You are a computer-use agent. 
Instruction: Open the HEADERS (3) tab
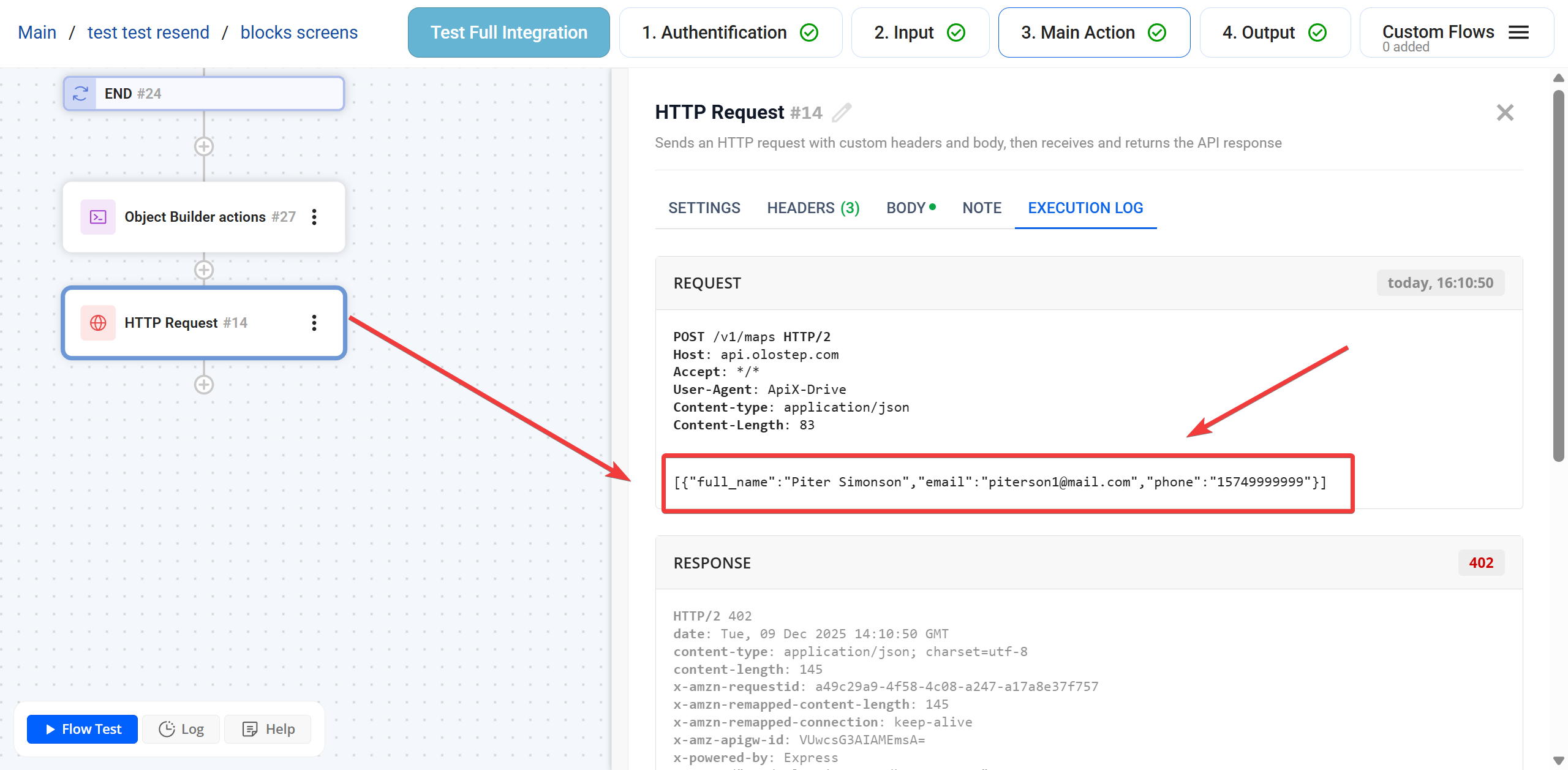point(813,208)
